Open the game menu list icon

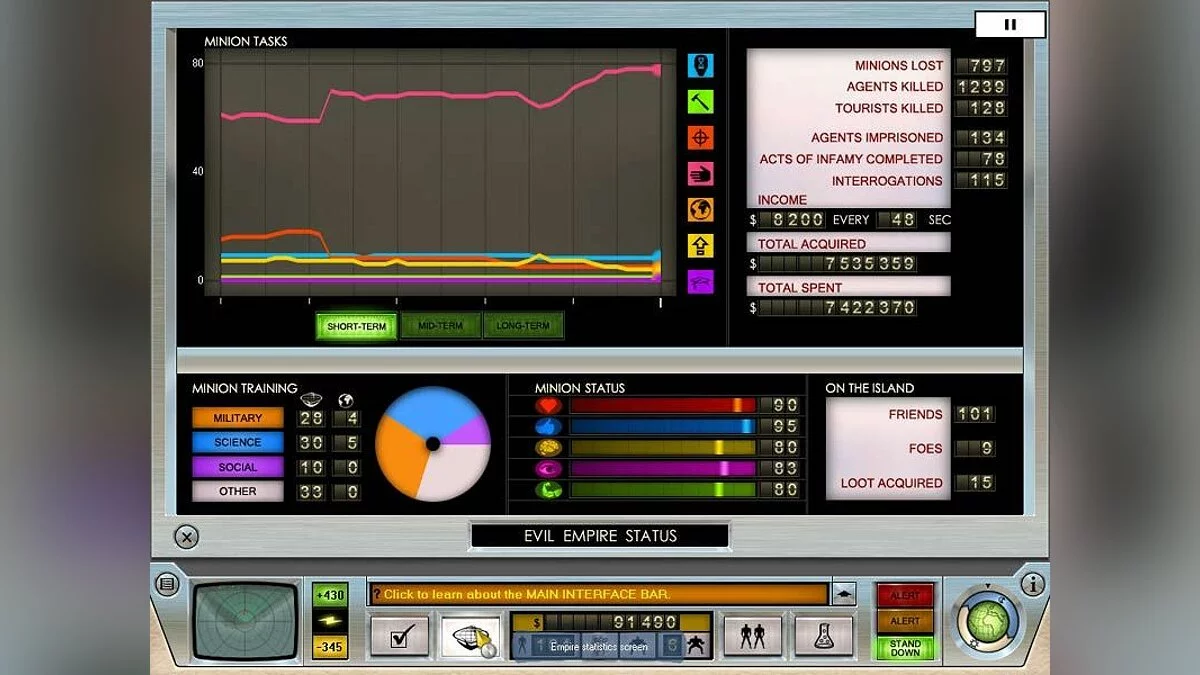tap(168, 583)
